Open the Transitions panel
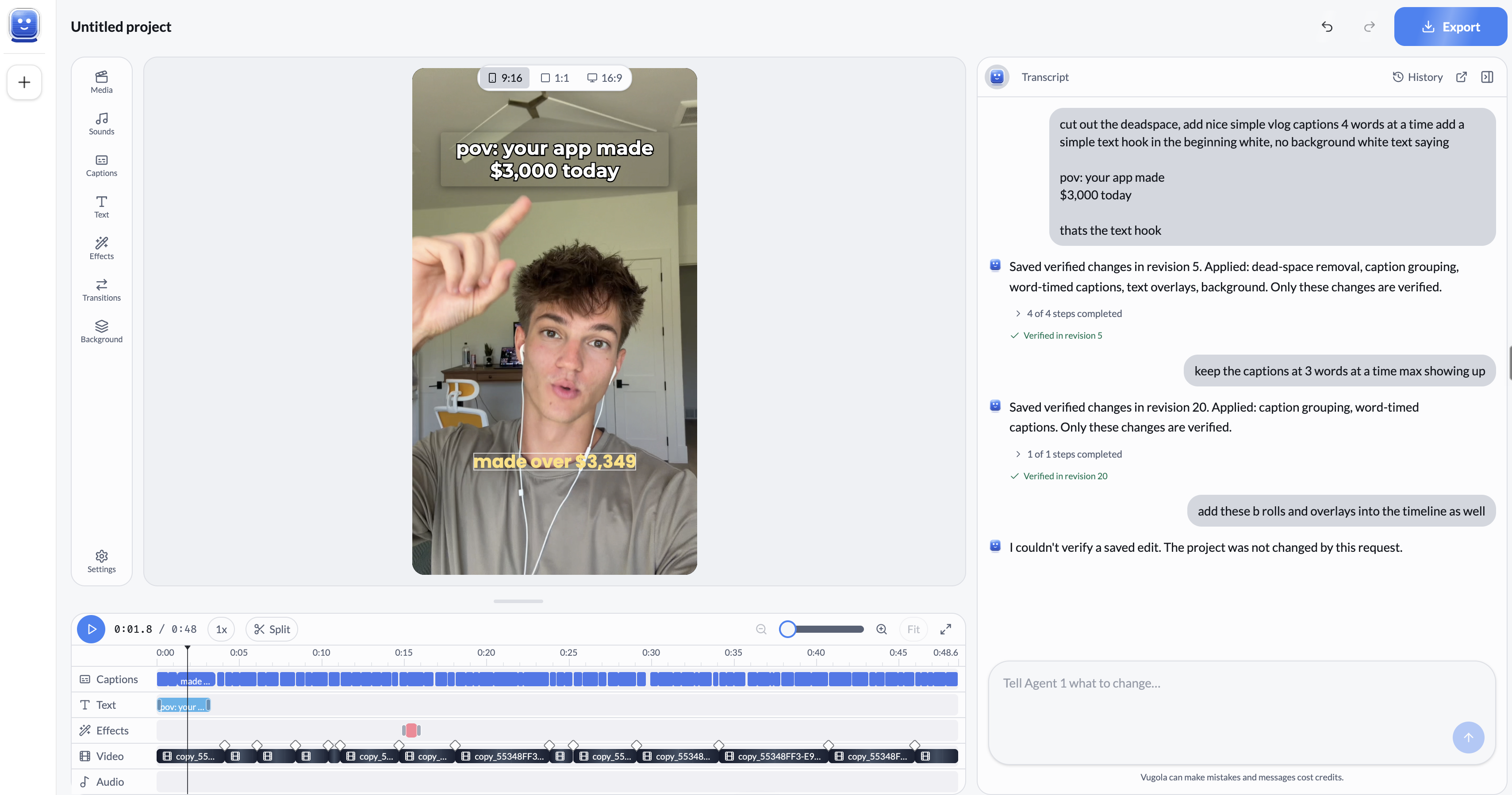This screenshot has height=795, width=1512. click(102, 290)
